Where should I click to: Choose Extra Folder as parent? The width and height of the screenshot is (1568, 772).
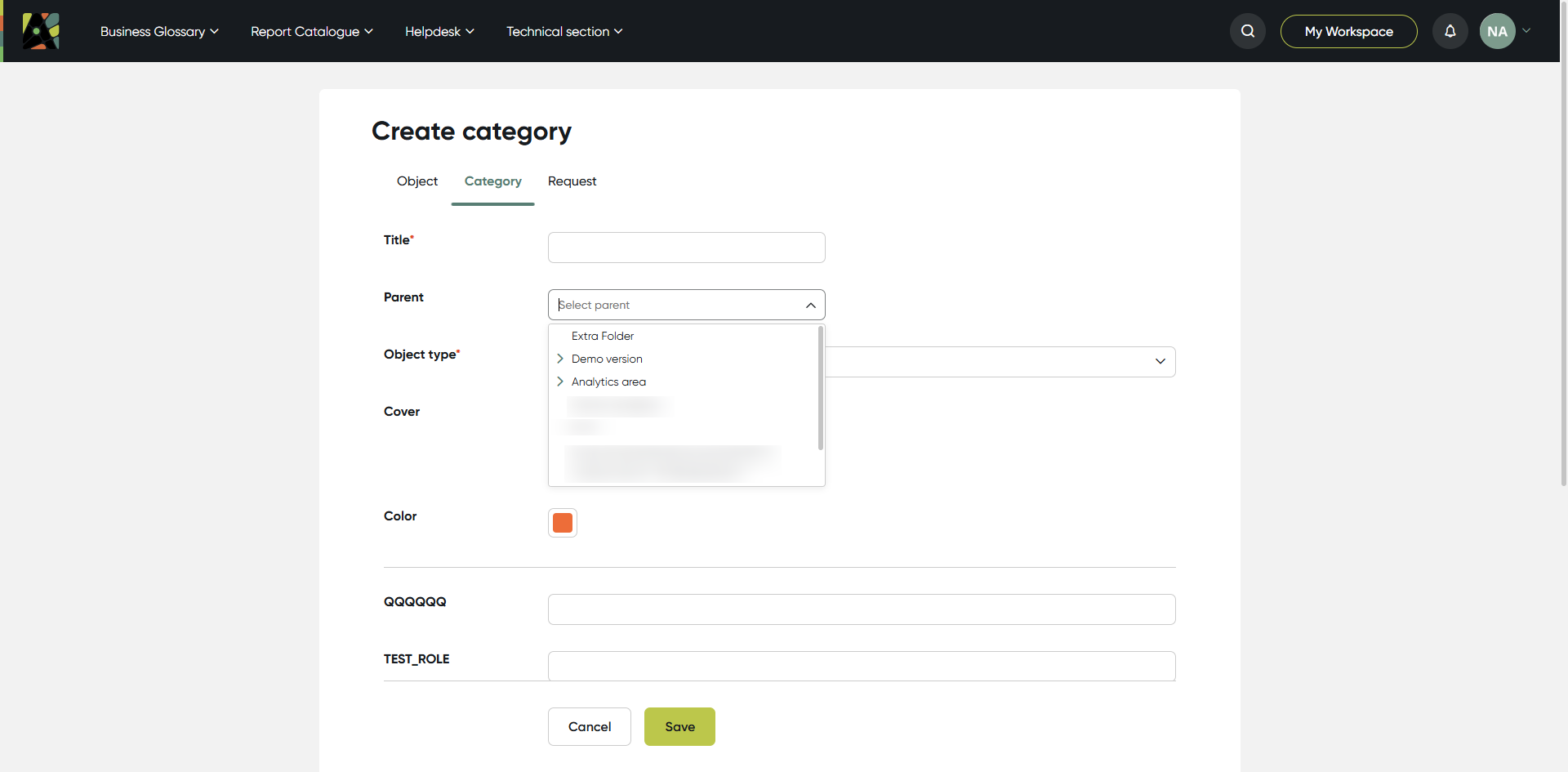coord(603,336)
